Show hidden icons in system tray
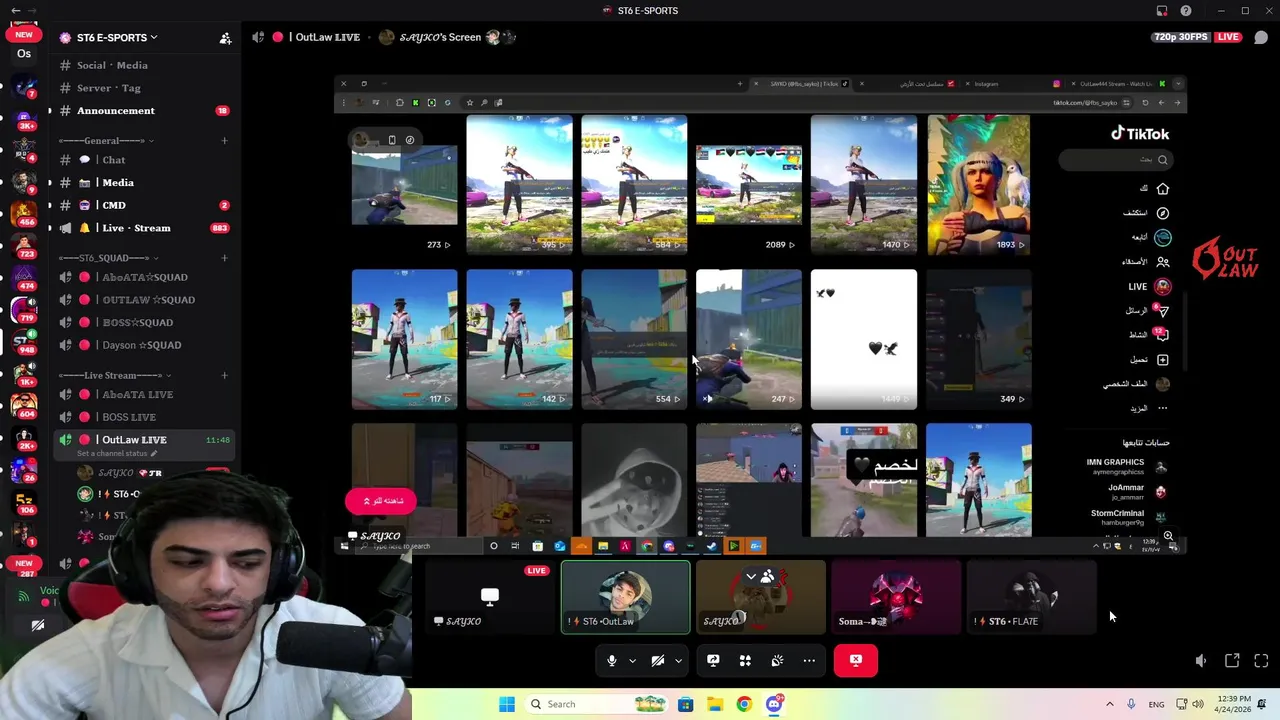1280x720 pixels. pyautogui.click(x=1109, y=704)
